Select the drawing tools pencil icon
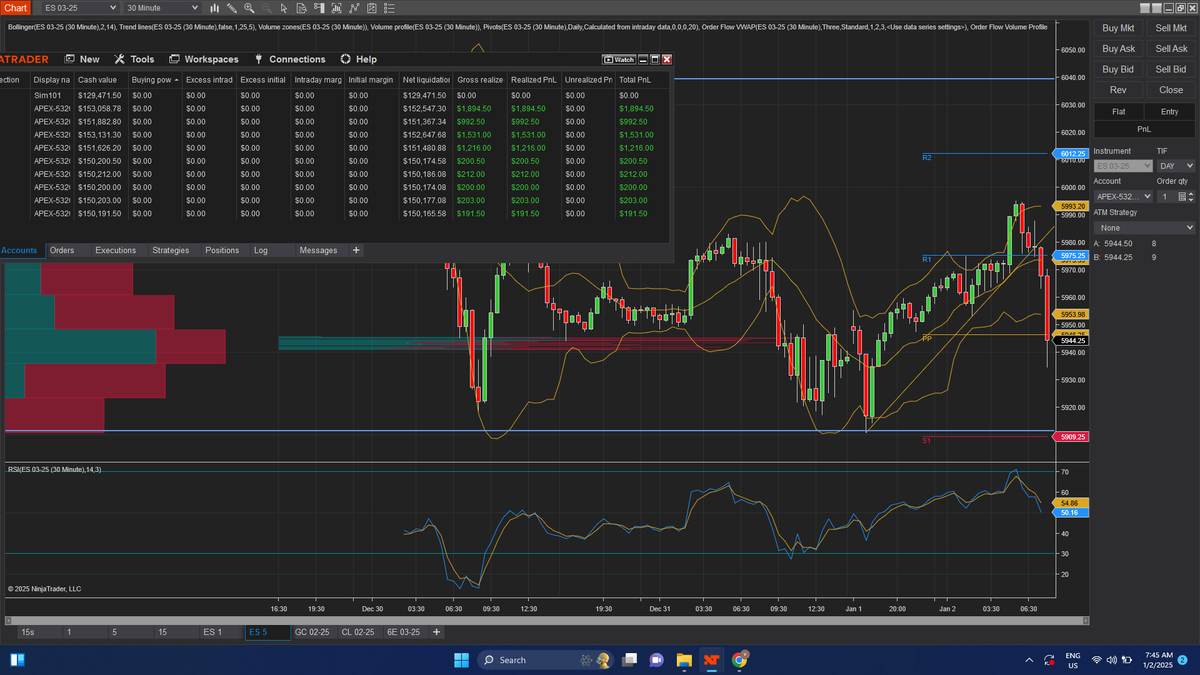Viewport: 1200px width, 675px height. [232, 8]
